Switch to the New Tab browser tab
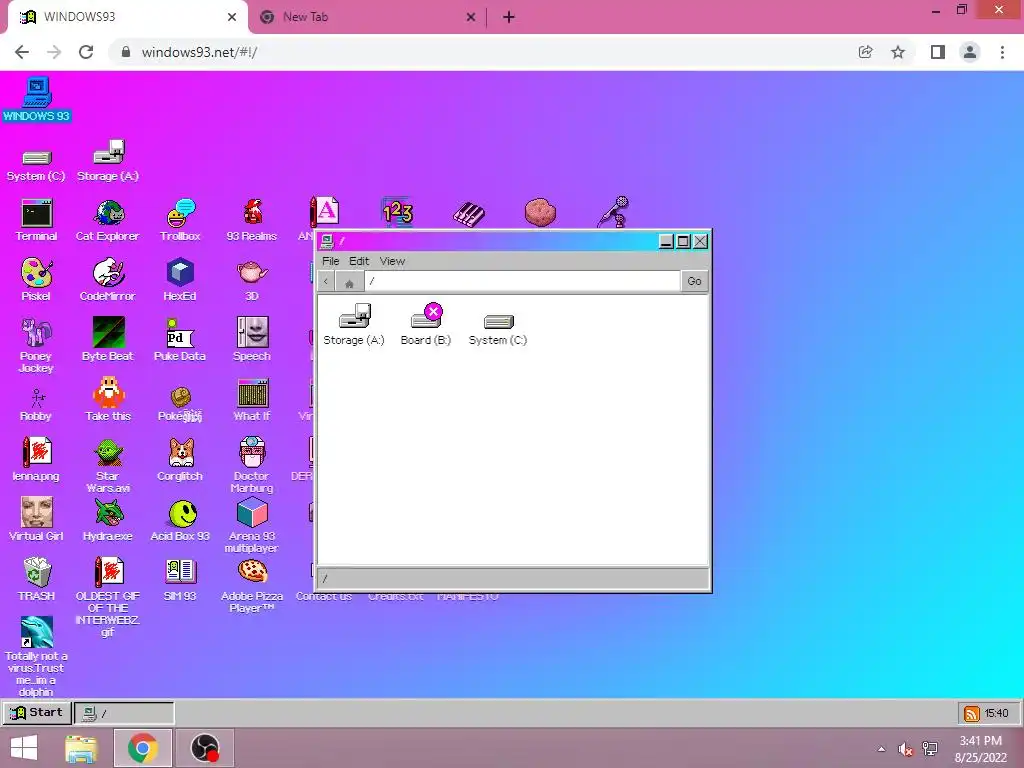Screen dimensions: 1024x768 368,17
